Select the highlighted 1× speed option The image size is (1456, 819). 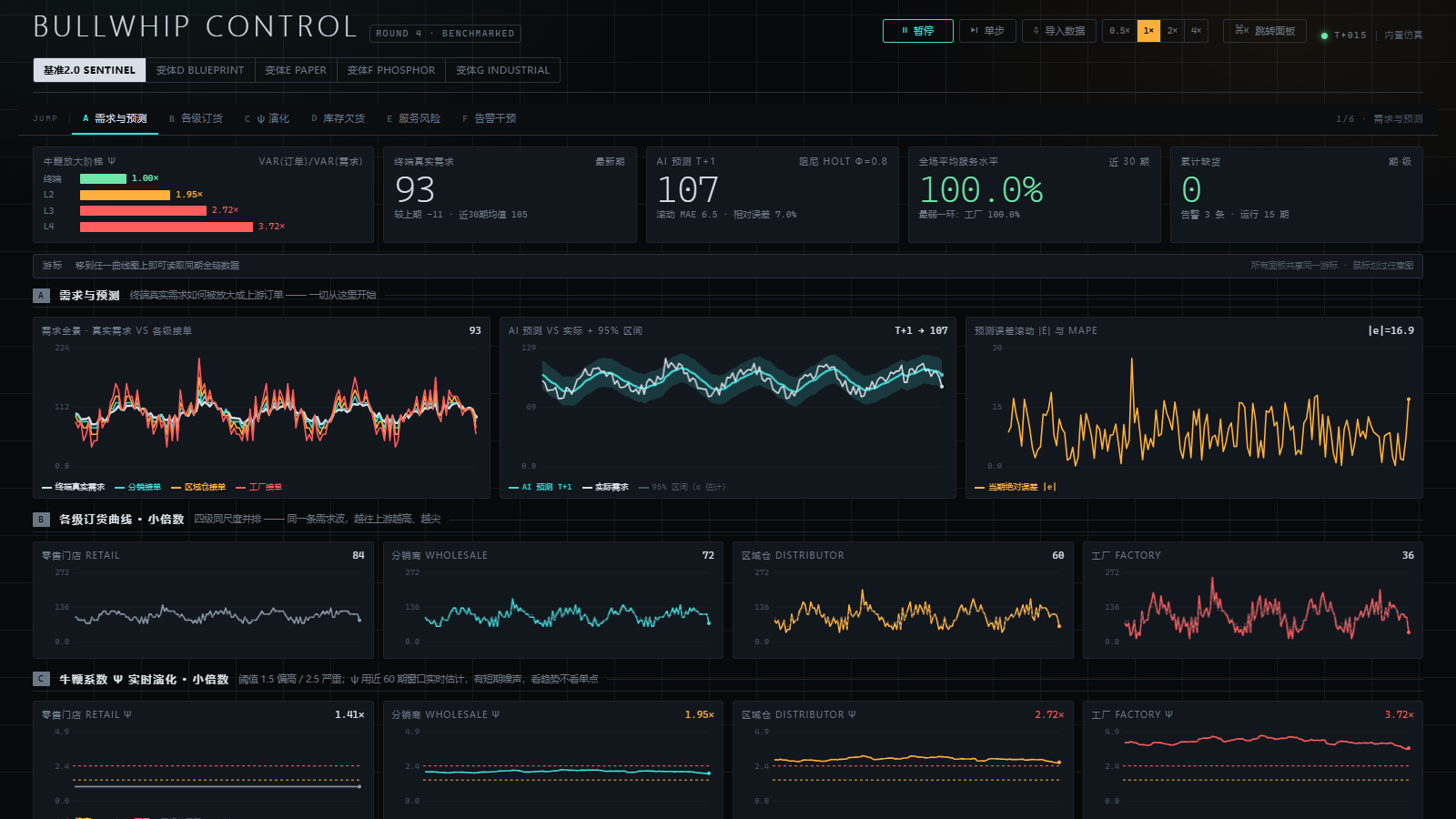[1148, 31]
